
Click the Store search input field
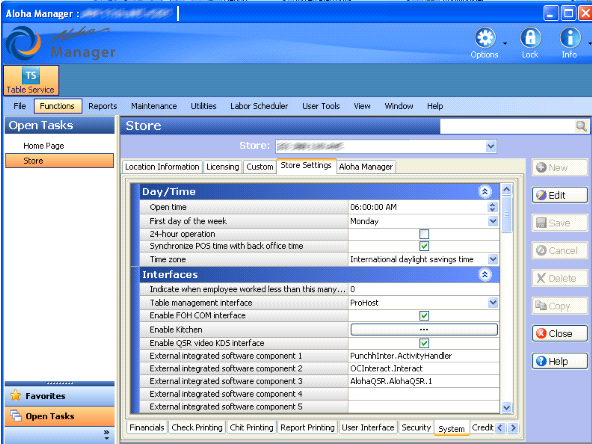point(507,126)
